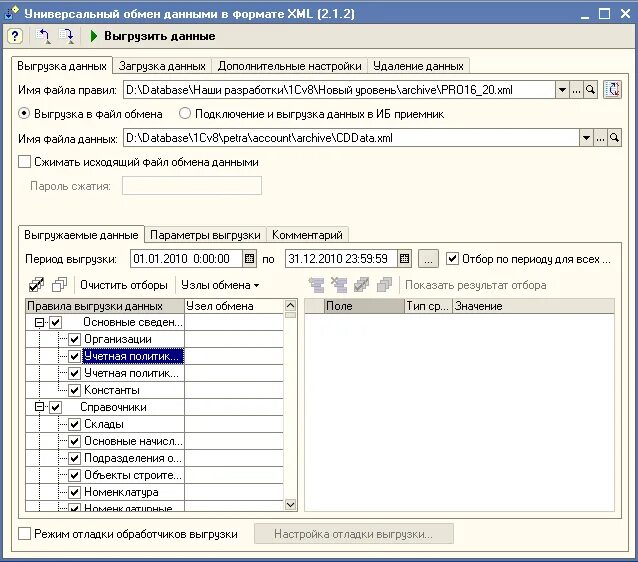The width and height of the screenshot is (638, 562).
Task: Switch to Удаление данных tab
Action: click(x=418, y=66)
